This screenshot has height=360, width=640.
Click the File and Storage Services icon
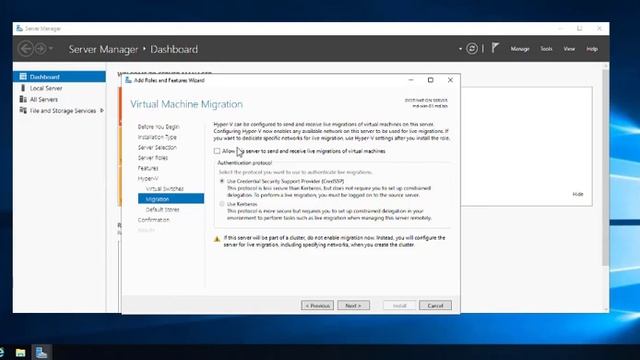pos(23,111)
